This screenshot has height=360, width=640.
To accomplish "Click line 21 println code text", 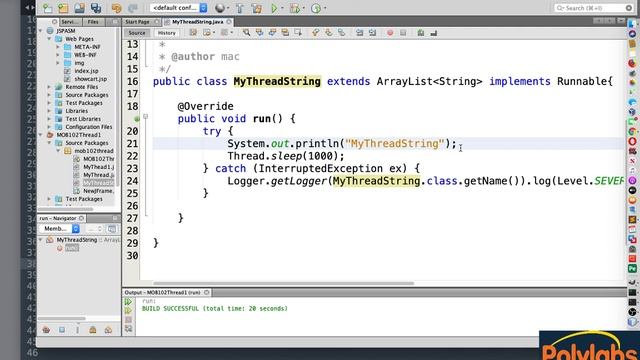I will (x=342, y=144).
